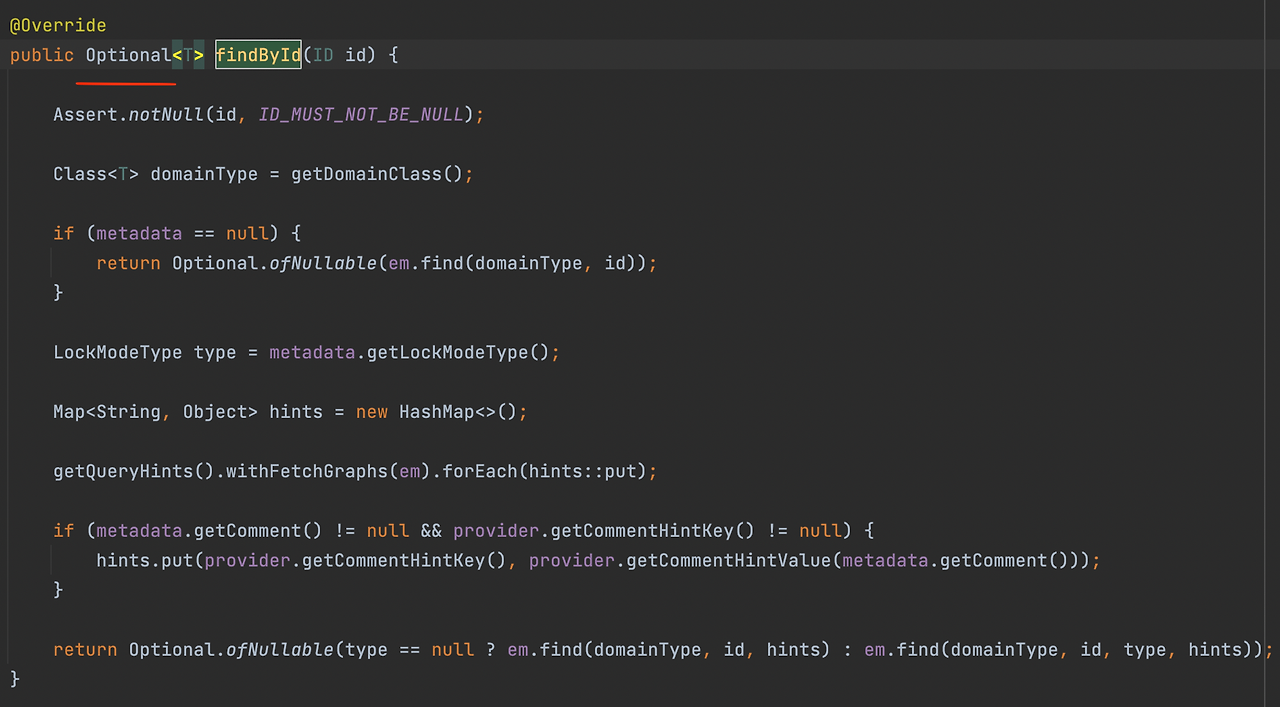
Task: Click the notNull method call
Action: tap(166, 114)
